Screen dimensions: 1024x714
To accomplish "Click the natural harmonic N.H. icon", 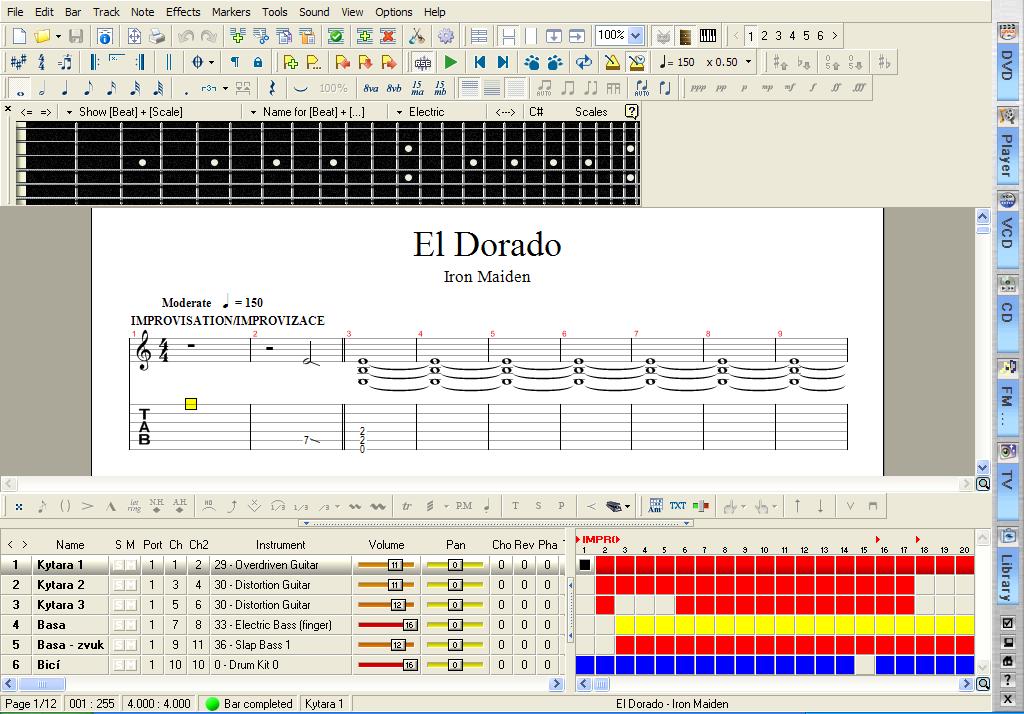I will coord(156,506).
